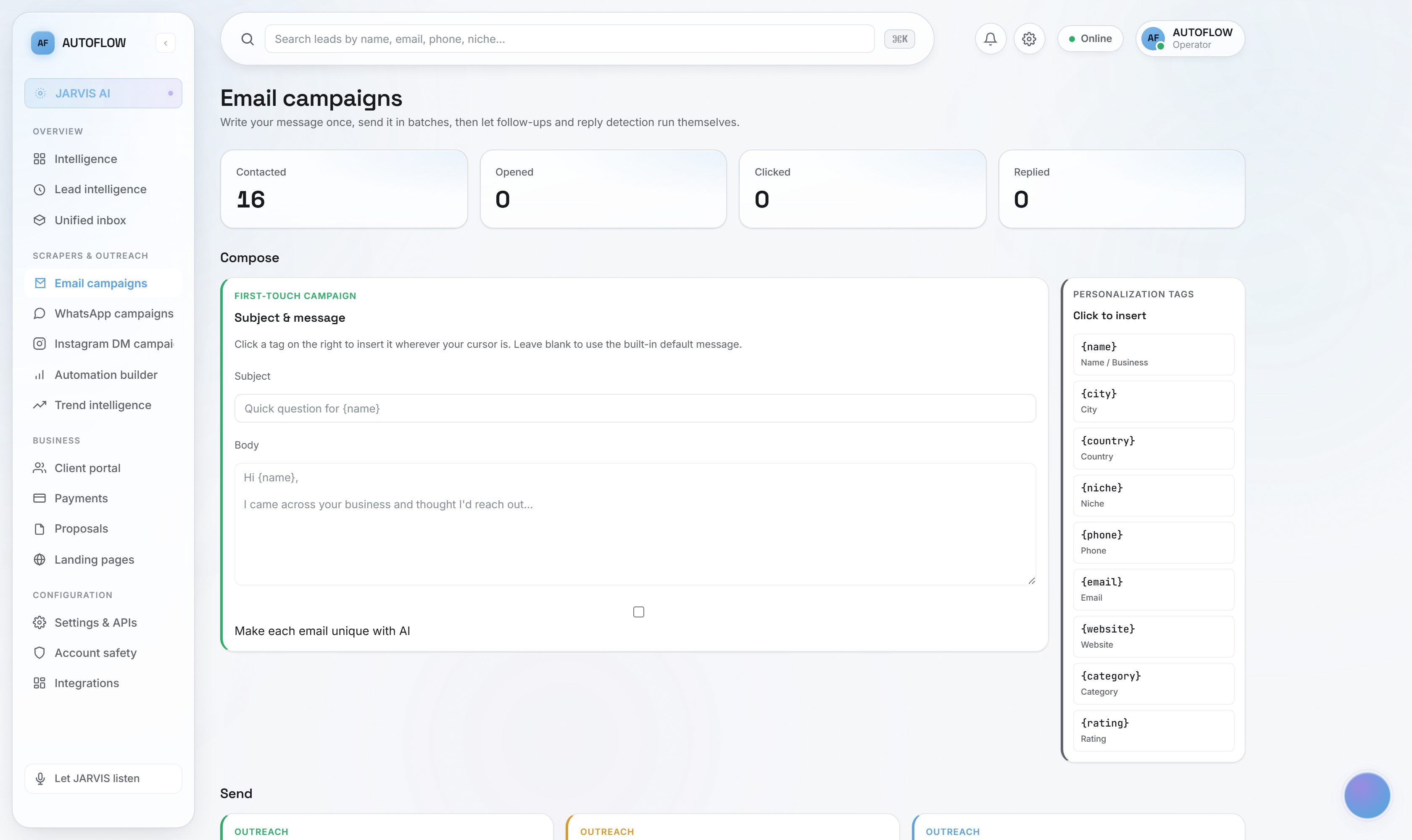
Task: Click the Online status pill
Action: click(1090, 39)
